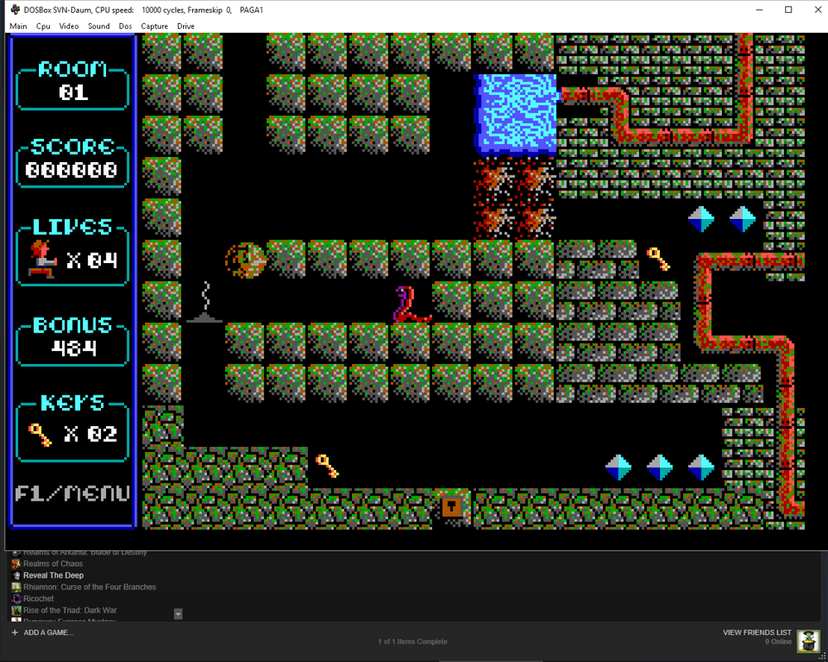Viewport: 828px width, 662px height.
Task: Click the BONUS 484 value
Action: 74,348
